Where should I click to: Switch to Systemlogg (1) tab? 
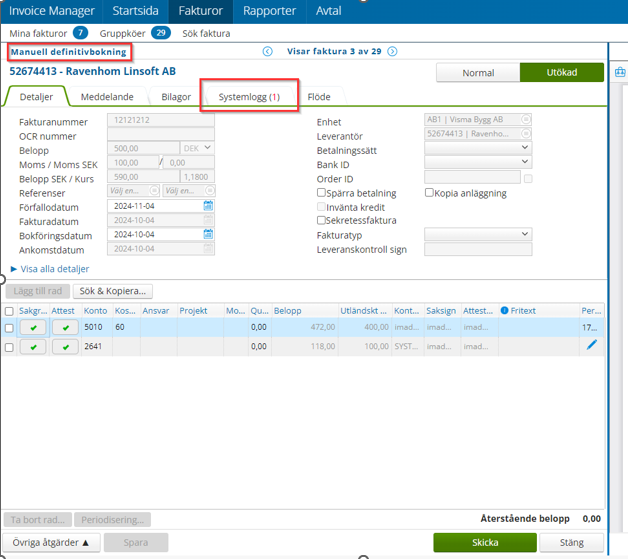[249, 97]
